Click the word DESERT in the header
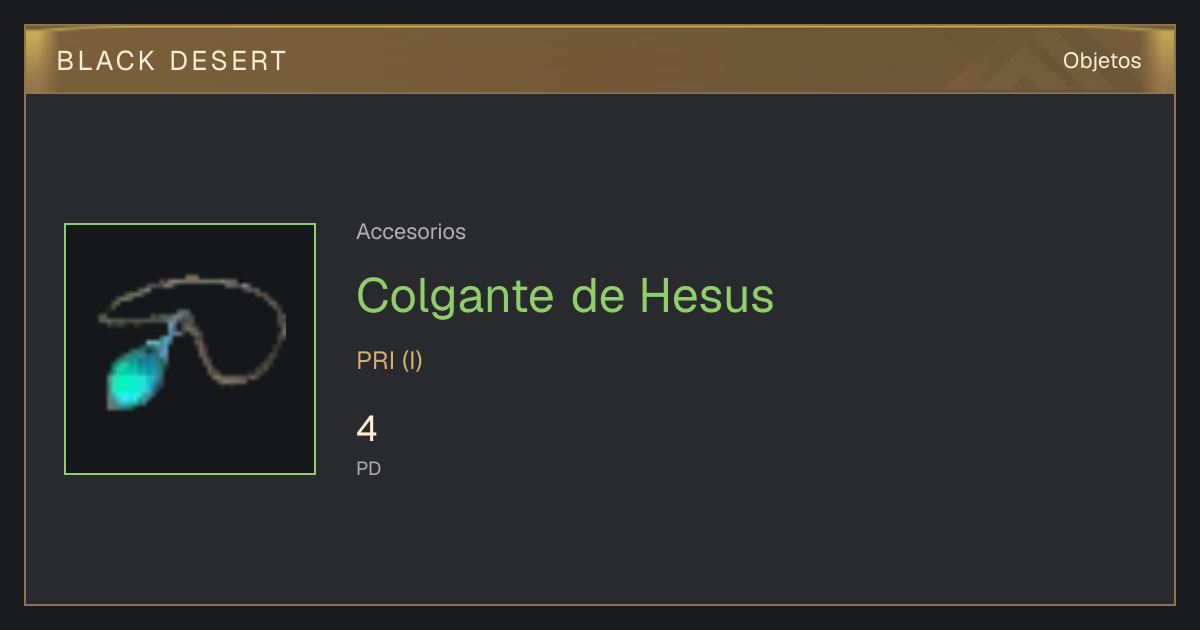Image resolution: width=1200 pixels, height=630 pixels. click(x=229, y=61)
